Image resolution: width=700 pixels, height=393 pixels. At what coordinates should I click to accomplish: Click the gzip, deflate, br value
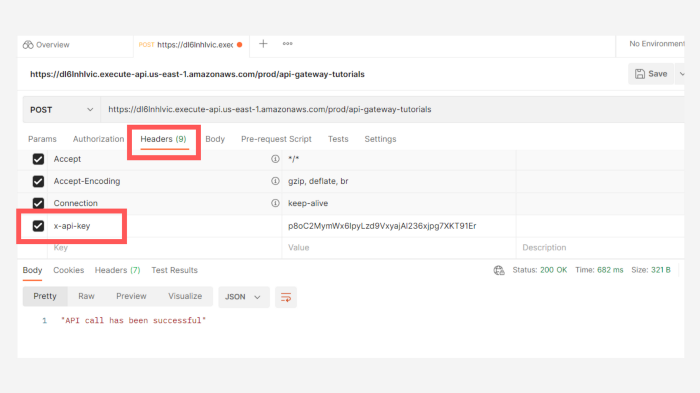[318, 181]
